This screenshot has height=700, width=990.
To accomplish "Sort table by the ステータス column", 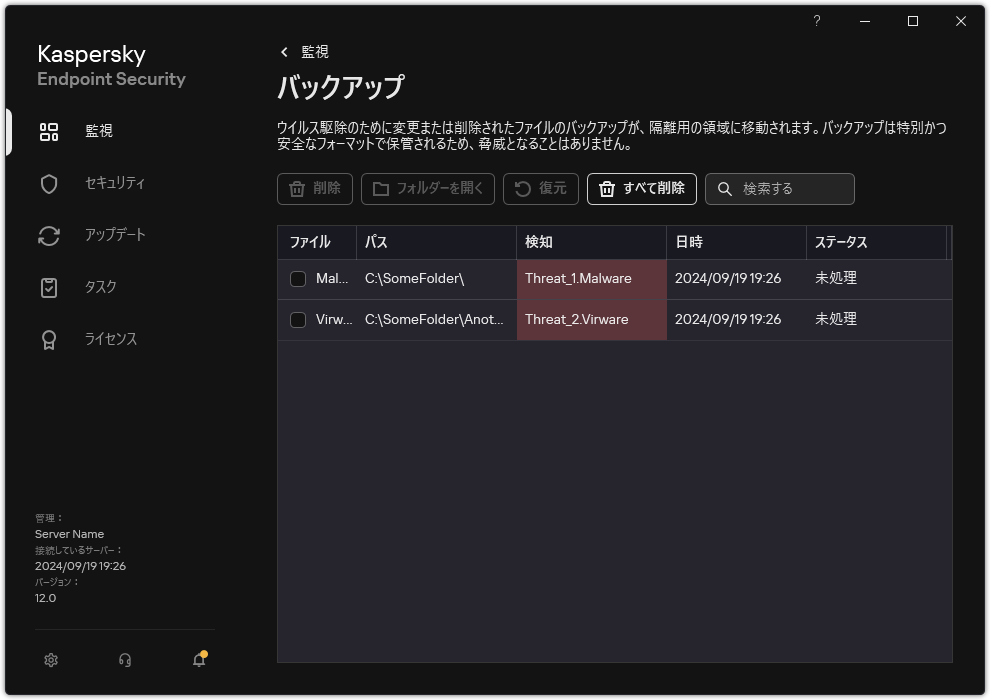I will 838,242.
